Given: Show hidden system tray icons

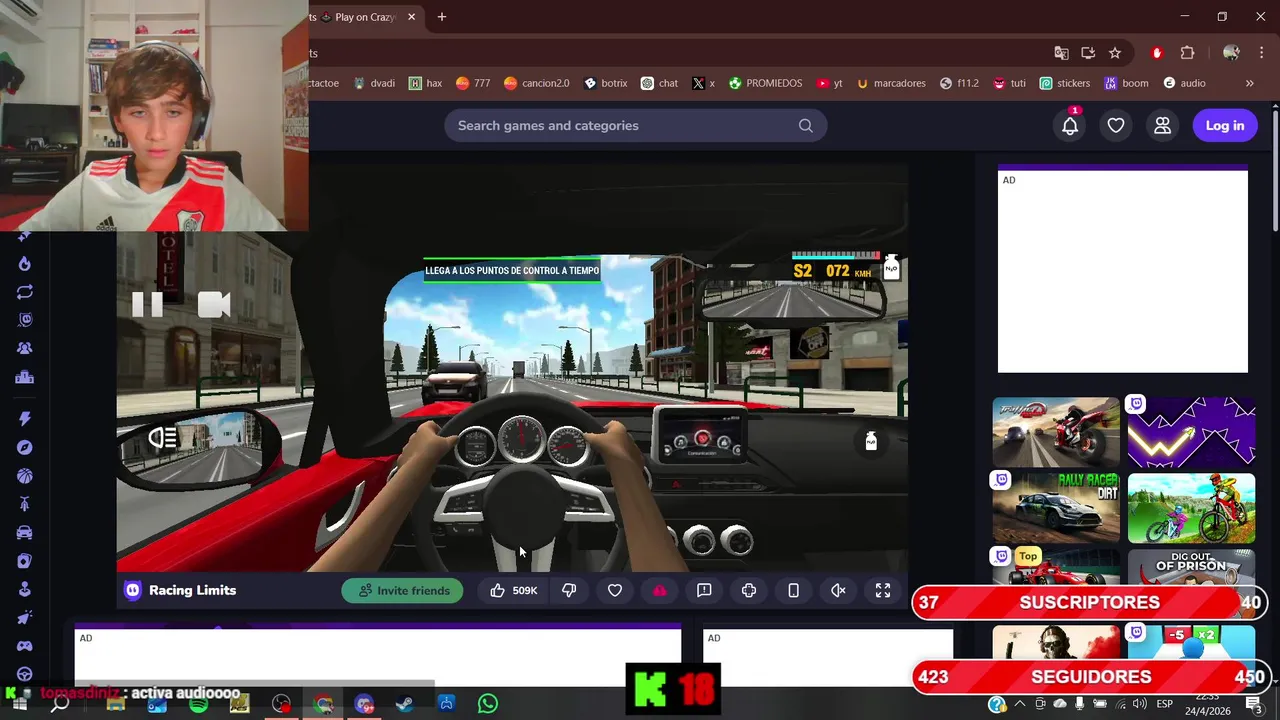Looking at the screenshot, I should (1021, 704).
